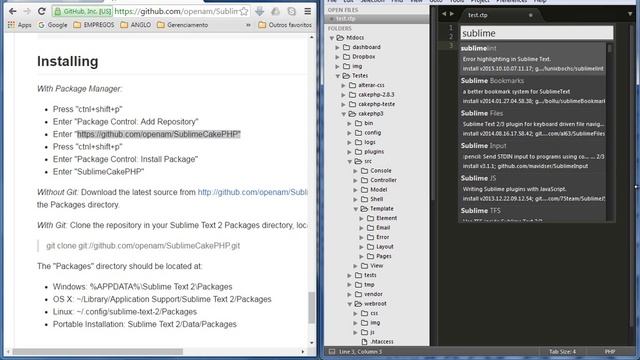This screenshot has height=360, width=640.
Task: Click the Pages folder icon
Action: pyautogui.click(x=370, y=256)
